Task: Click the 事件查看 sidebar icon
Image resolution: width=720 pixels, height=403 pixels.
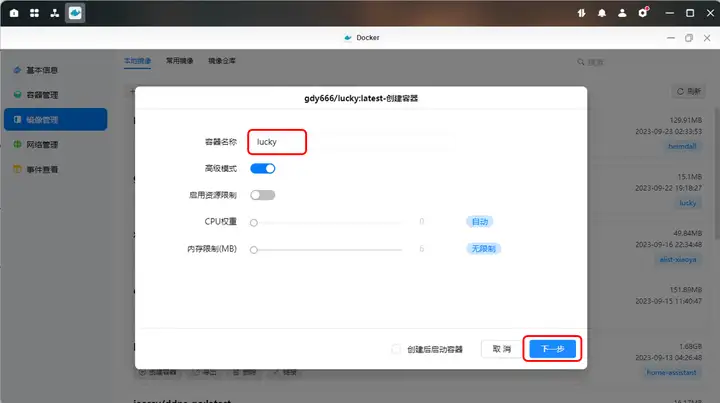Action: click(x=17, y=169)
